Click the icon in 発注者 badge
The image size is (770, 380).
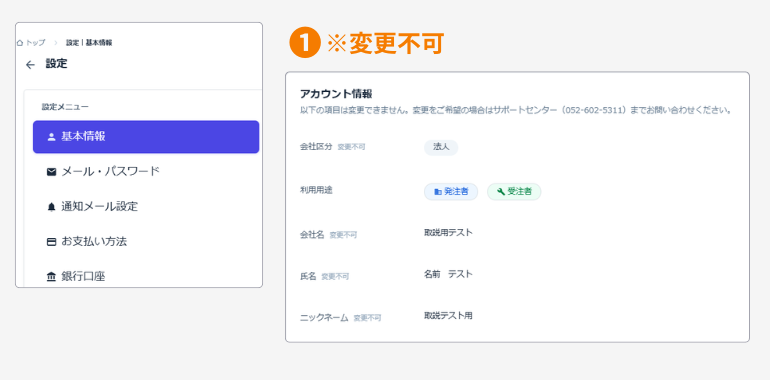[x=438, y=192]
